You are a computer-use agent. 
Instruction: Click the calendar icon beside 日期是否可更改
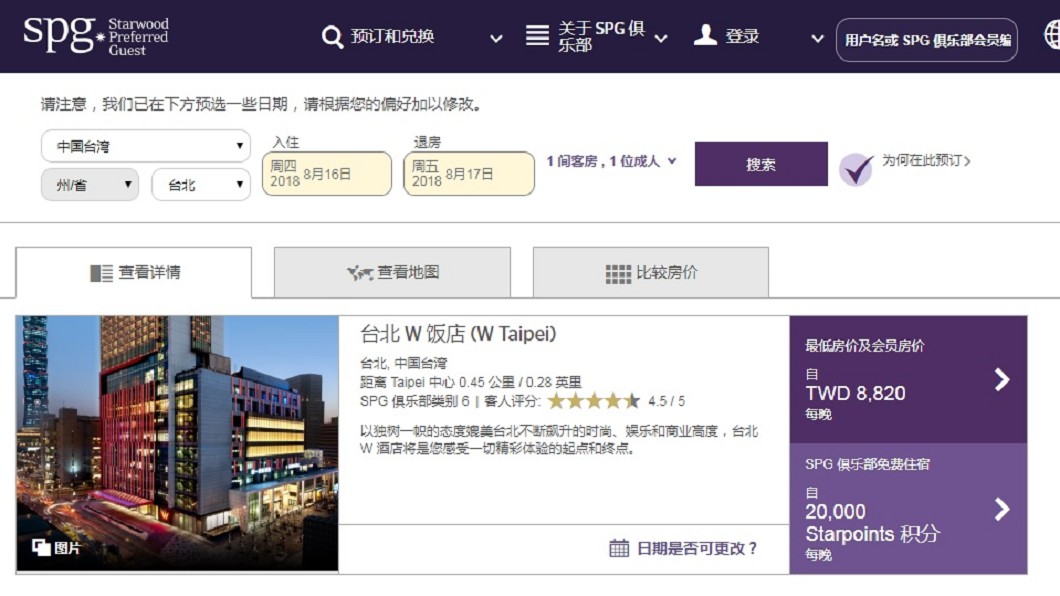tap(619, 547)
